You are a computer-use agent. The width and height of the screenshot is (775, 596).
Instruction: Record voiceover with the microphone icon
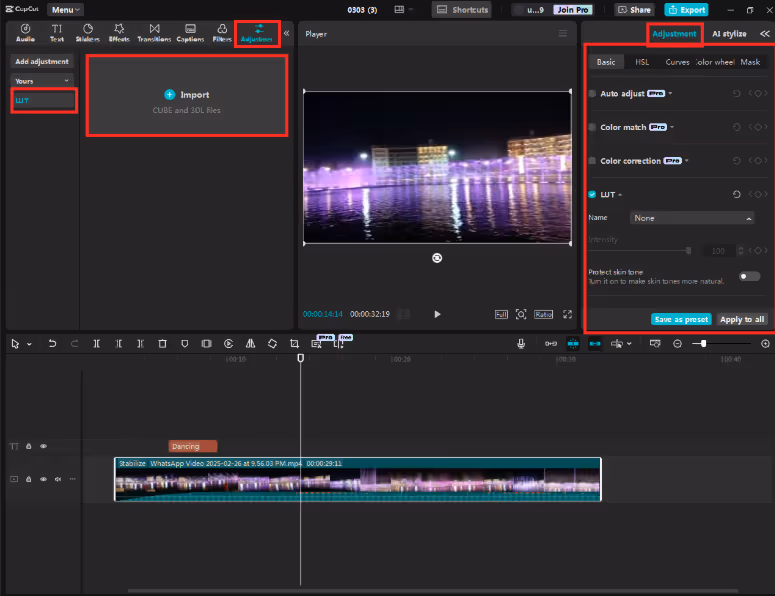(x=521, y=343)
